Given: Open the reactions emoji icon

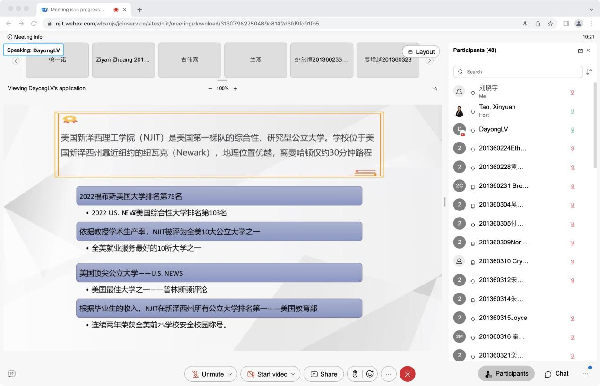Looking at the screenshot, I should 370,374.
